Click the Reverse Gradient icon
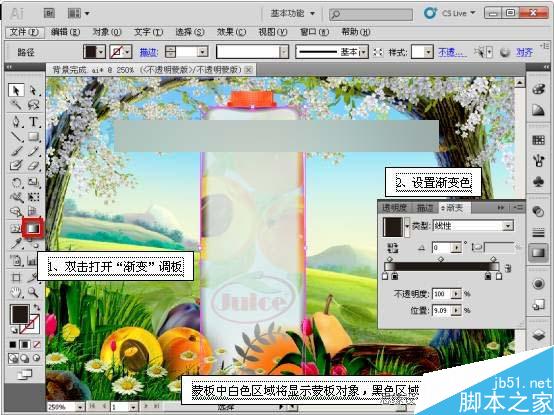554x415 pixels. (392, 248)
